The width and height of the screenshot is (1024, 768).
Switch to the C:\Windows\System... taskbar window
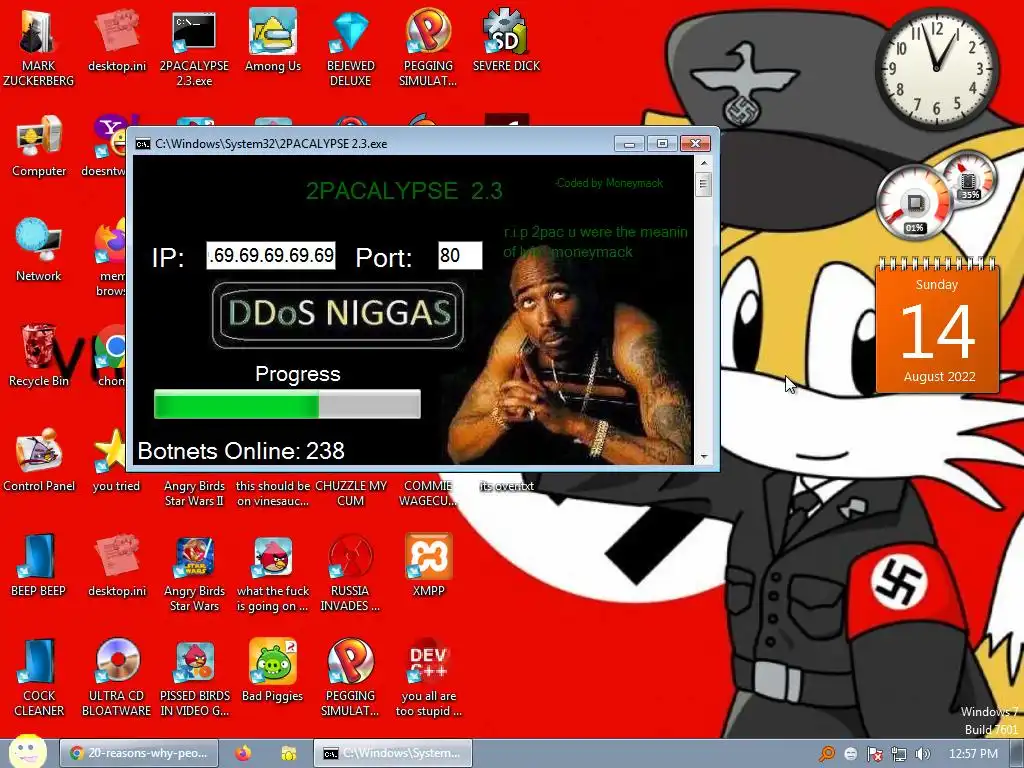coord(393,753)
